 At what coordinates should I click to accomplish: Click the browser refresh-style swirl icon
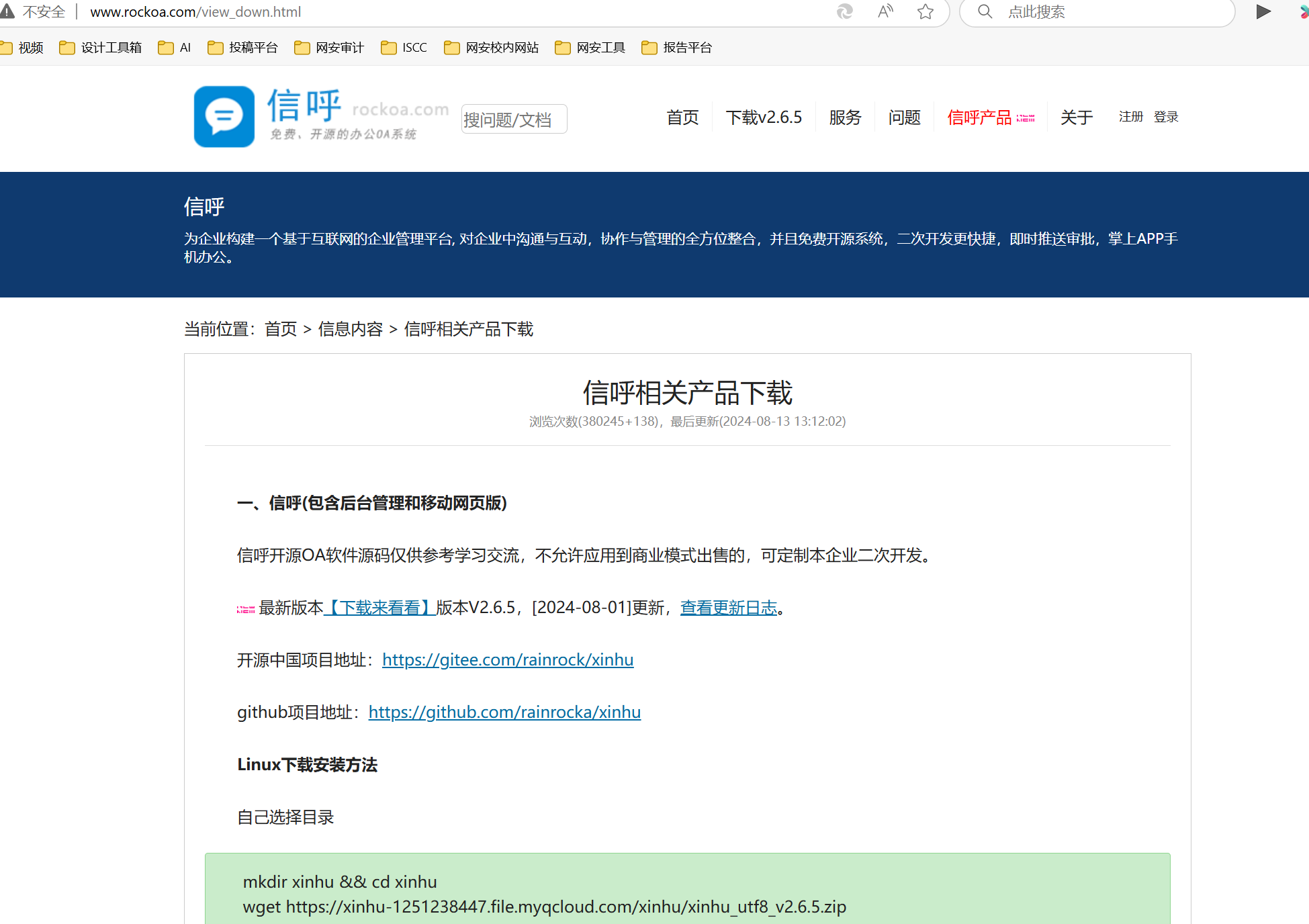point(844,11)
